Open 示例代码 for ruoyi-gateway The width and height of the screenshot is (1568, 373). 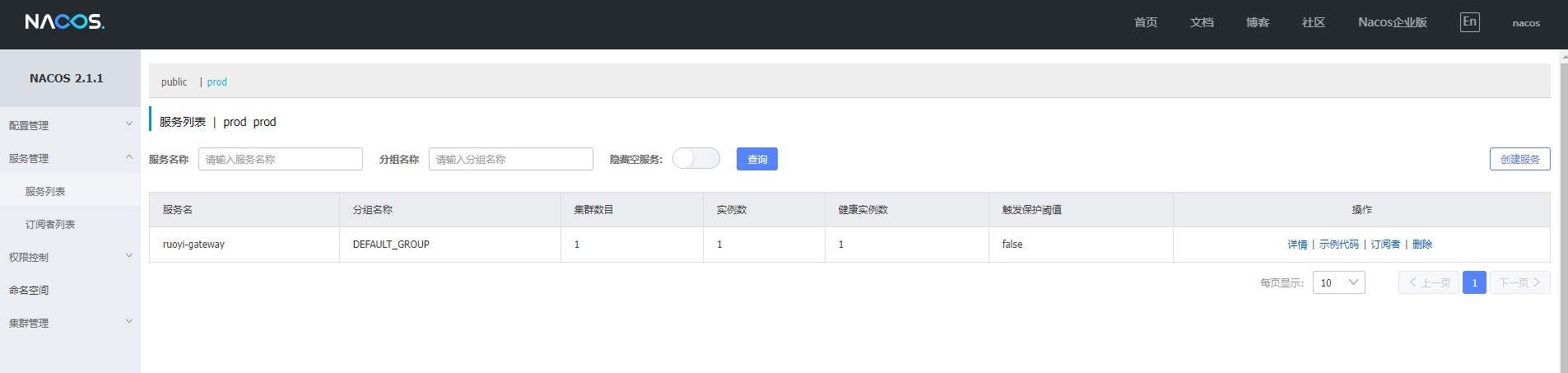pos(1339,245)
